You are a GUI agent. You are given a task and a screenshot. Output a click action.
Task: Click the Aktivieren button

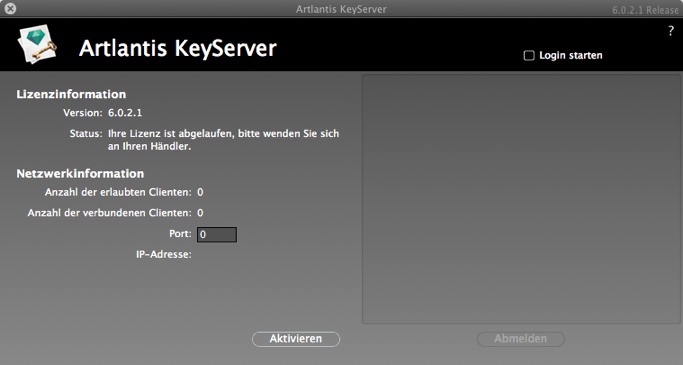pyautogui.click(x=296, y=339)
